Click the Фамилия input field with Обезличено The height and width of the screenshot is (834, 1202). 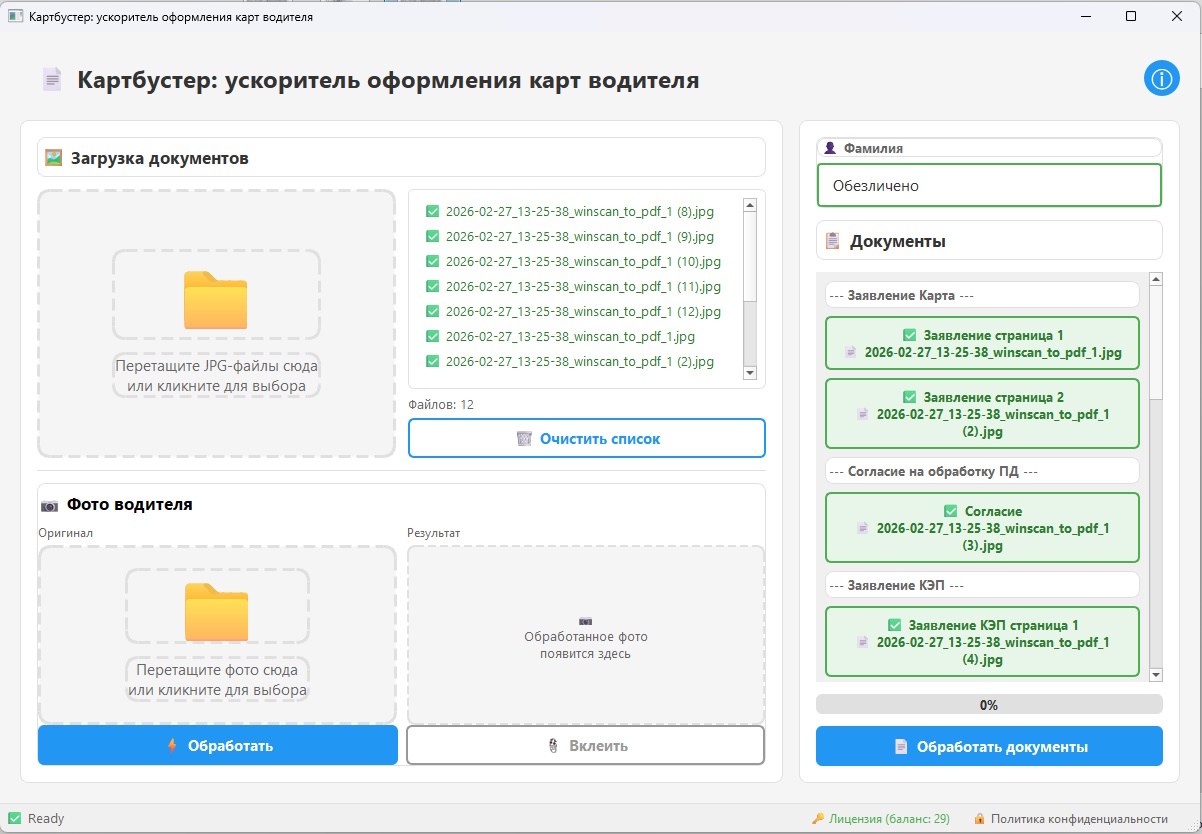coord(989,185)
